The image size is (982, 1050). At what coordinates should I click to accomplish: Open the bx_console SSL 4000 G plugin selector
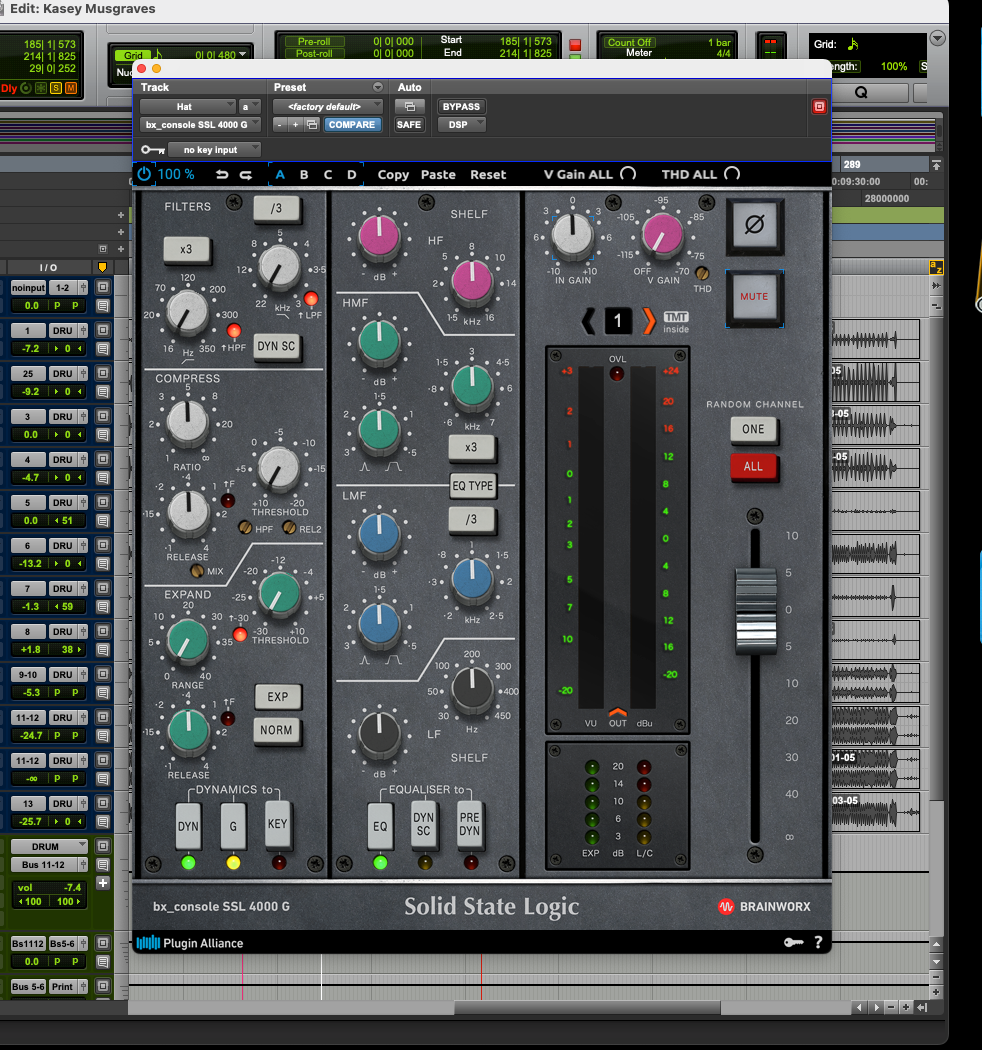coord(200,125)
